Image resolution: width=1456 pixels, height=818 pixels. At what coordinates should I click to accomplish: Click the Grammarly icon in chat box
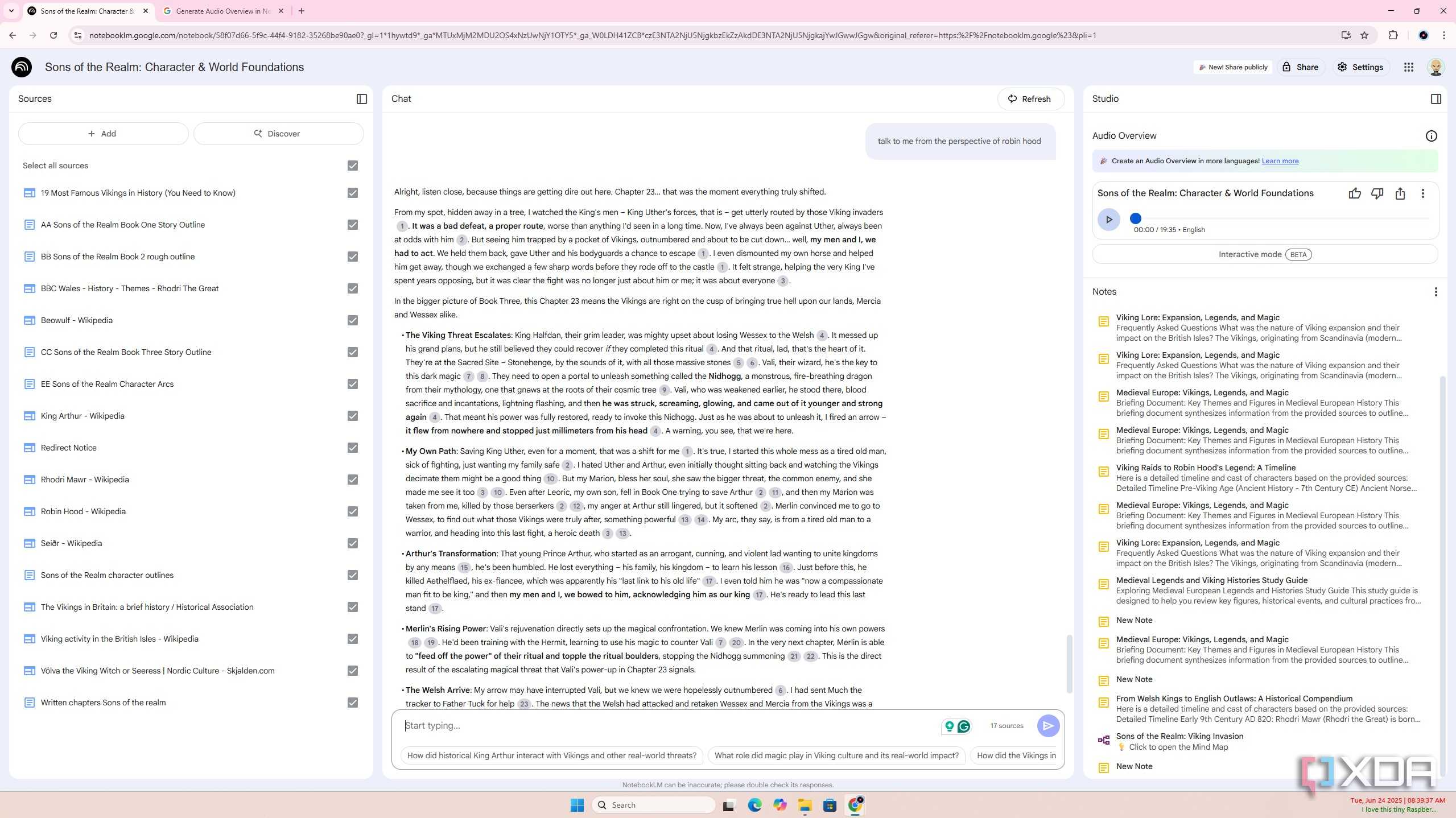[964, 726]
